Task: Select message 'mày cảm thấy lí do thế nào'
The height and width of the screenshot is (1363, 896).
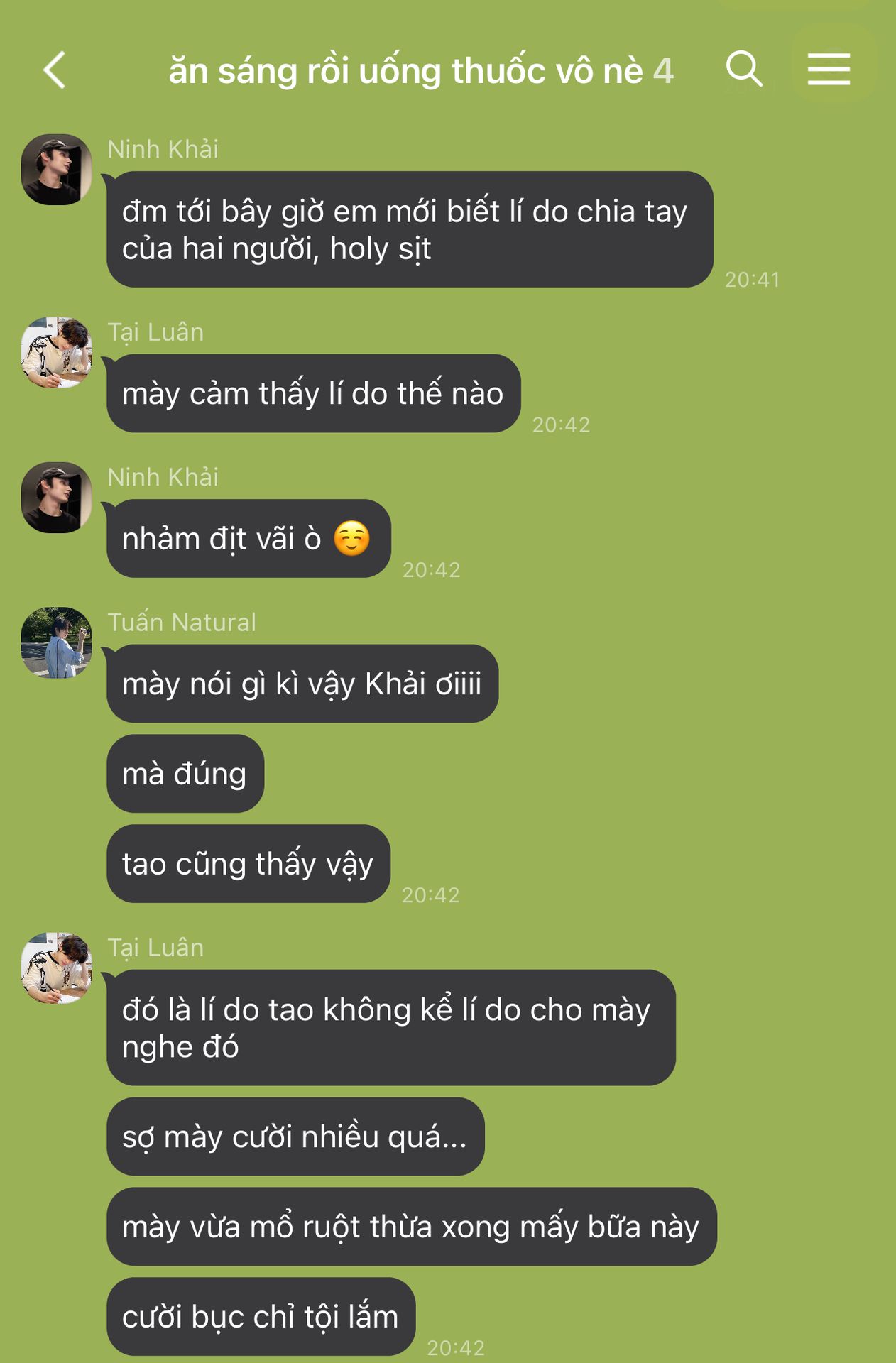Action: [x=314, y=393]
